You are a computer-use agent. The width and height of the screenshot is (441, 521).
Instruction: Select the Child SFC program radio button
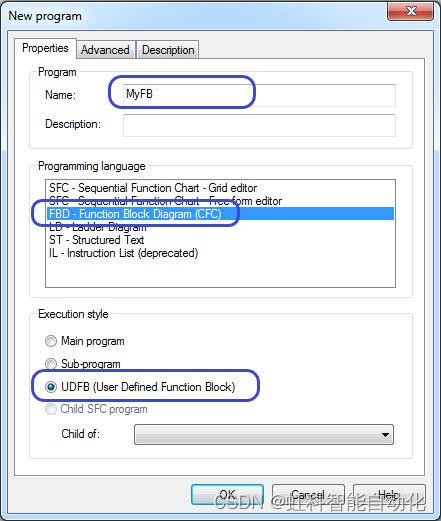pos(51,409)
